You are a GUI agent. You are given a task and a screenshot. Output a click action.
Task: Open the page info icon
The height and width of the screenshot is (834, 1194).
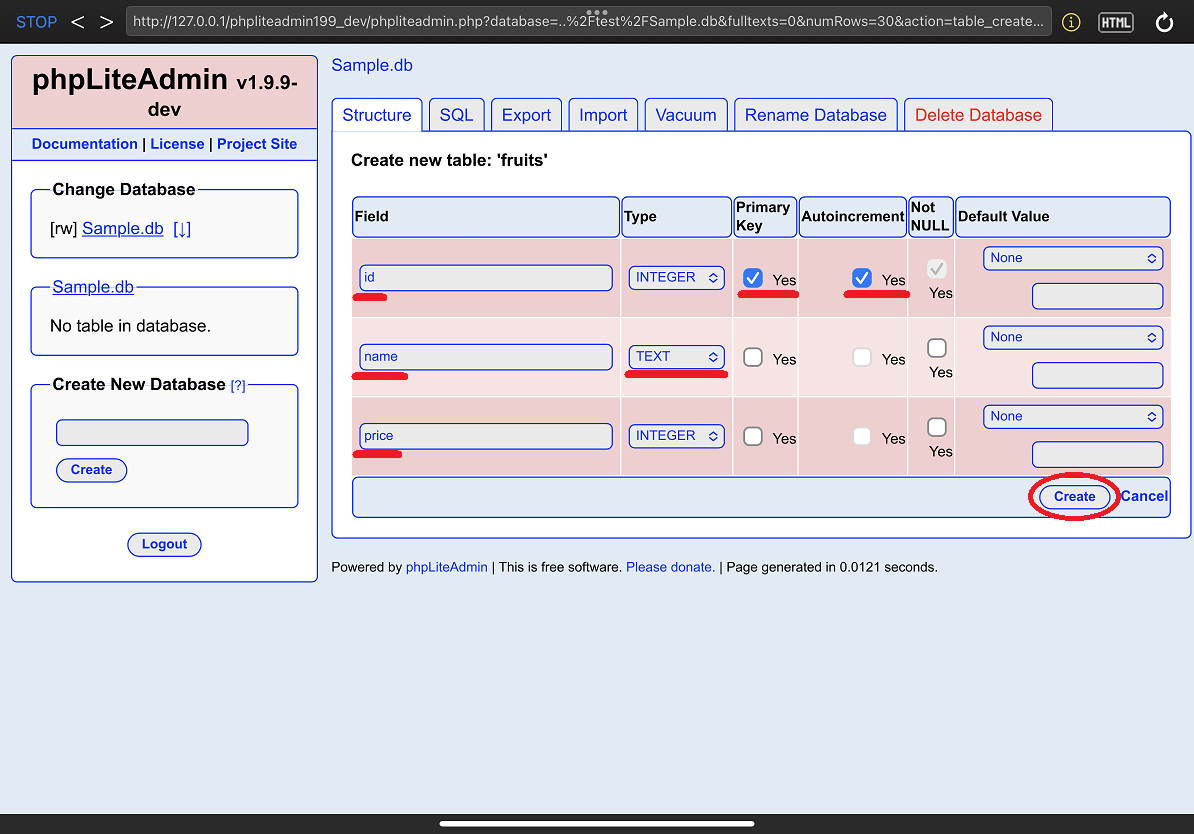(x=1071, y=22)
